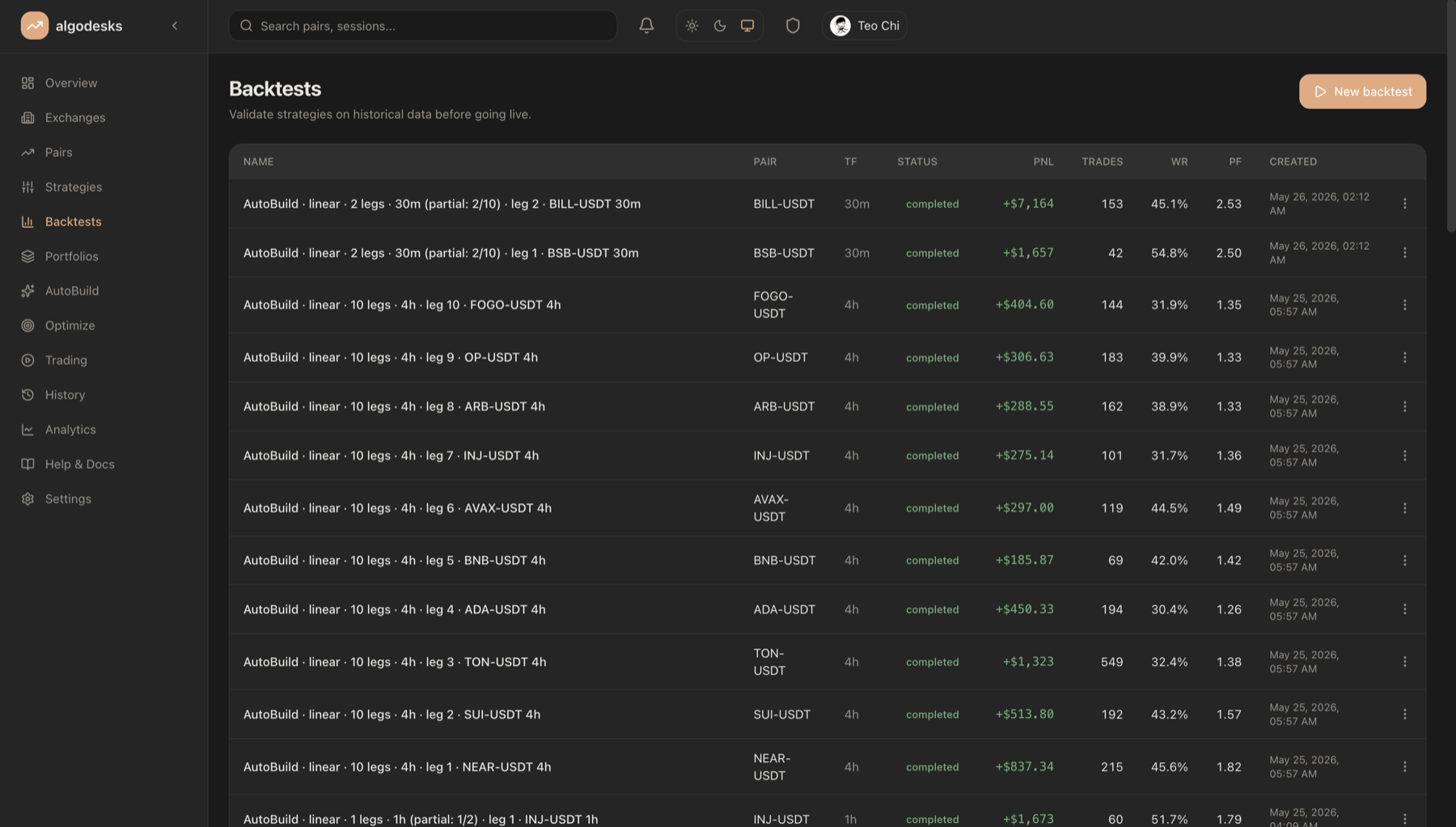Open the leg 1 NEAR-USDT 4h backtest name
The height and width of the screenshot is (827, 1456).
click(x=397, y=767)
